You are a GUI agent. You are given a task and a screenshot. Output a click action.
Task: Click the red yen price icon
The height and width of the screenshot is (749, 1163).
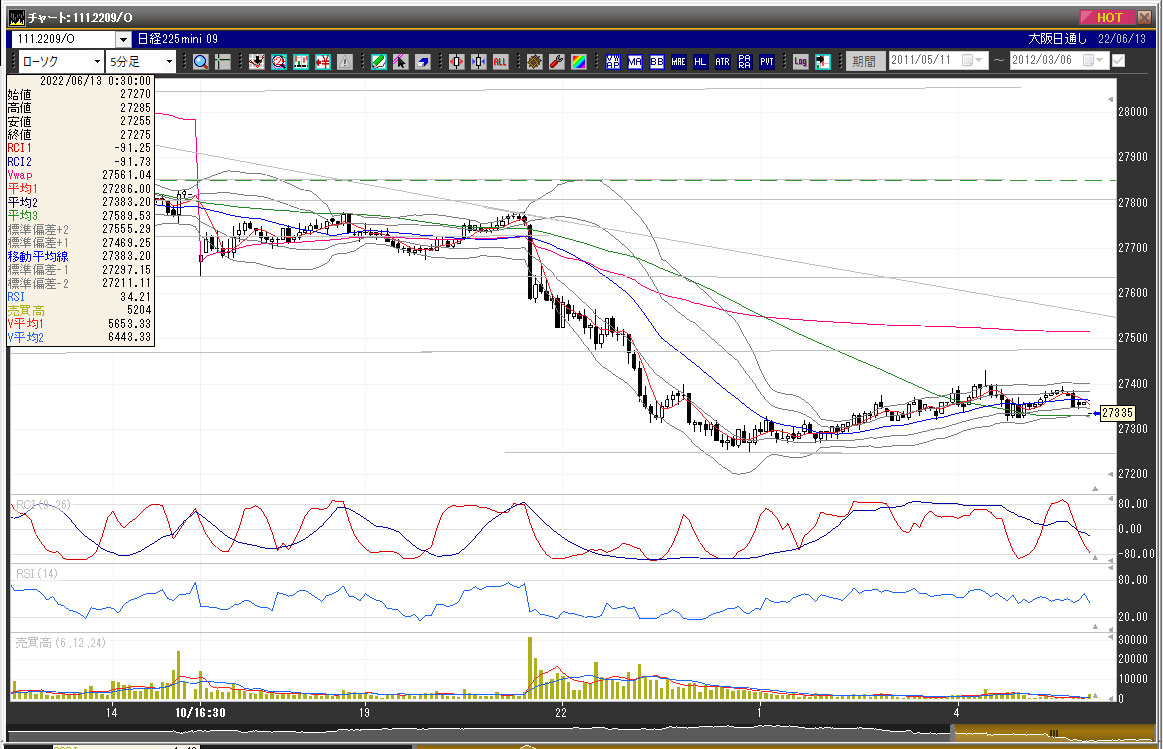[x=323, y=62]
